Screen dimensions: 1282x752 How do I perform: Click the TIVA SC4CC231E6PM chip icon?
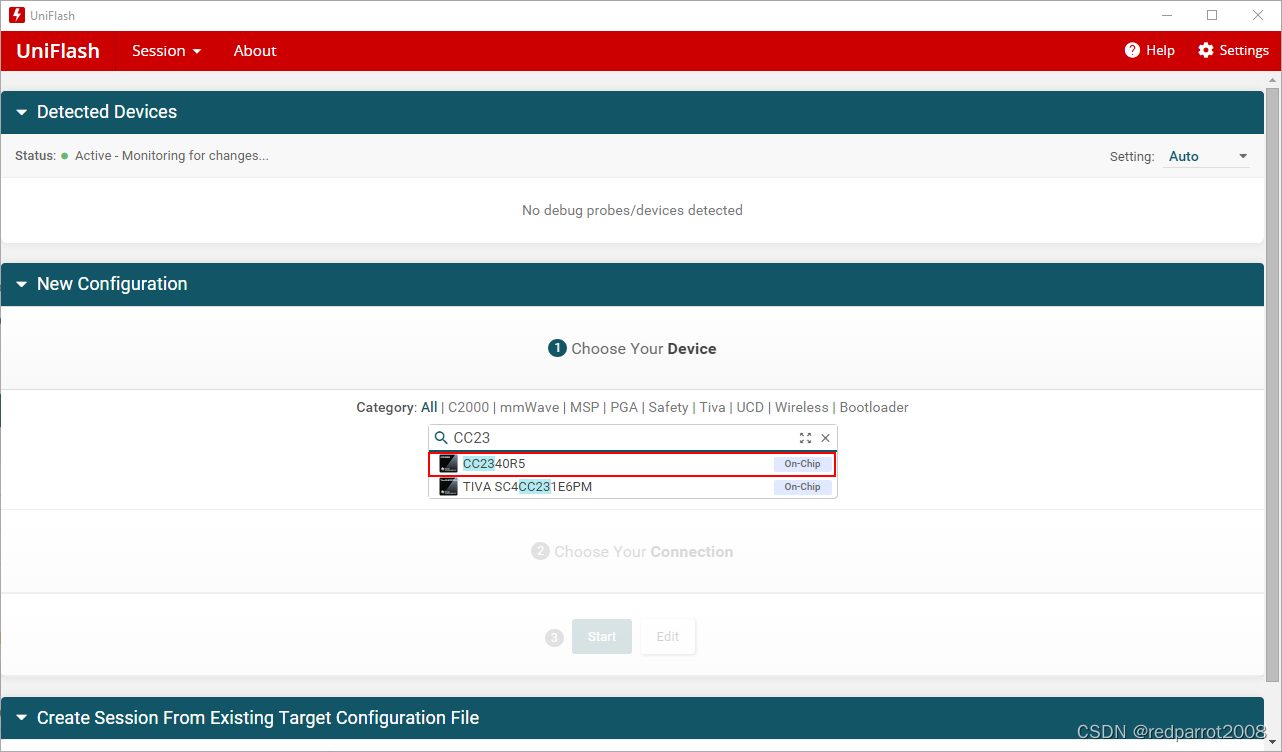(448, 487)
